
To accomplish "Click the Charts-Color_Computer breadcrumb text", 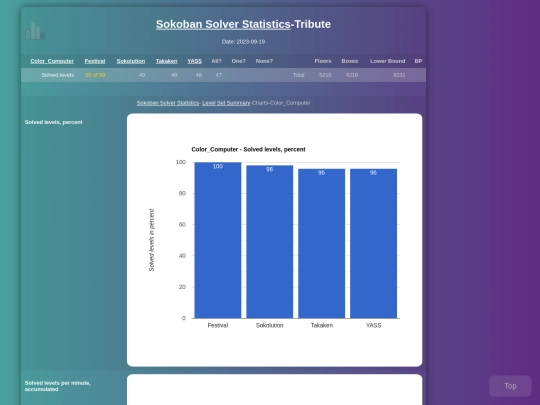I will tap(281, 103).
